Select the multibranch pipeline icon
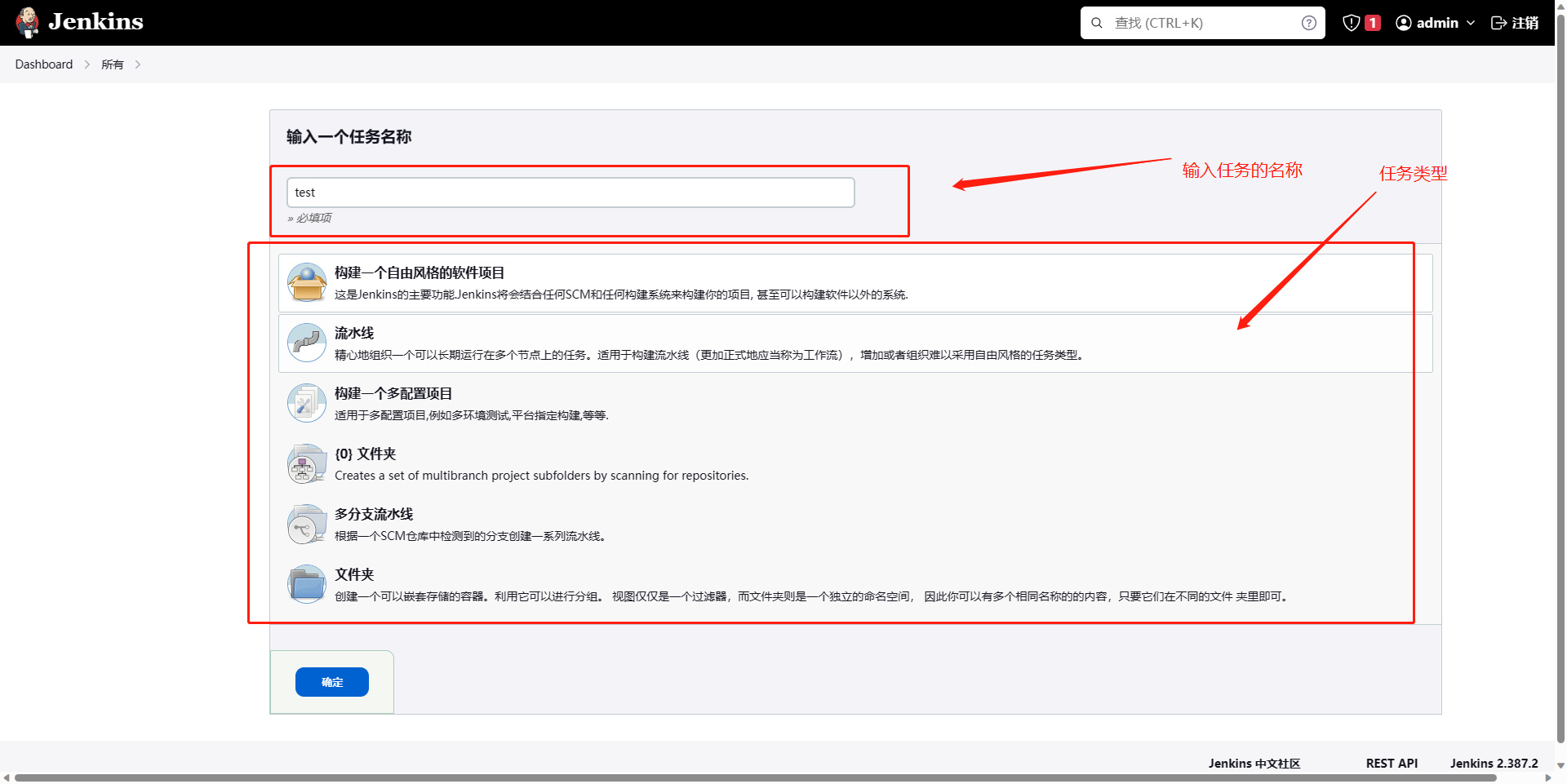This screenshot has width=1567, height=784. 307,524
